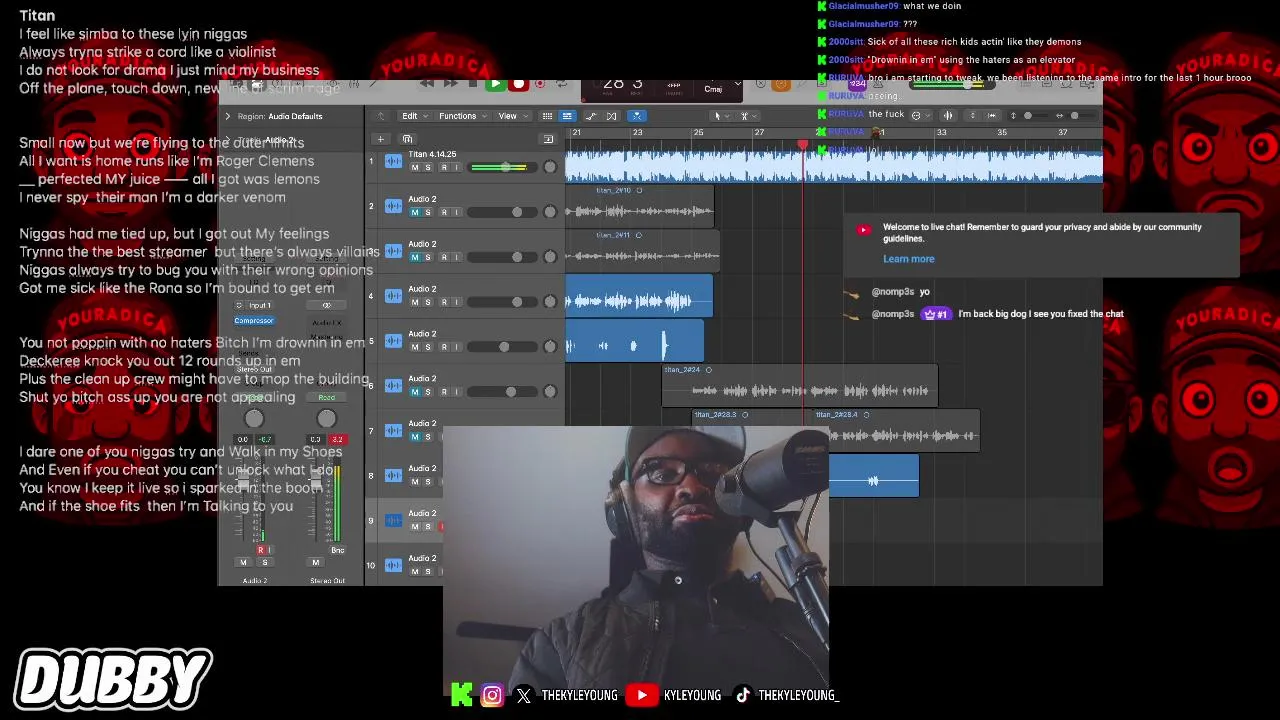Click the Input 1 slot in inspector
Viewport: 1280px width, 720px height.
point(260,305)
